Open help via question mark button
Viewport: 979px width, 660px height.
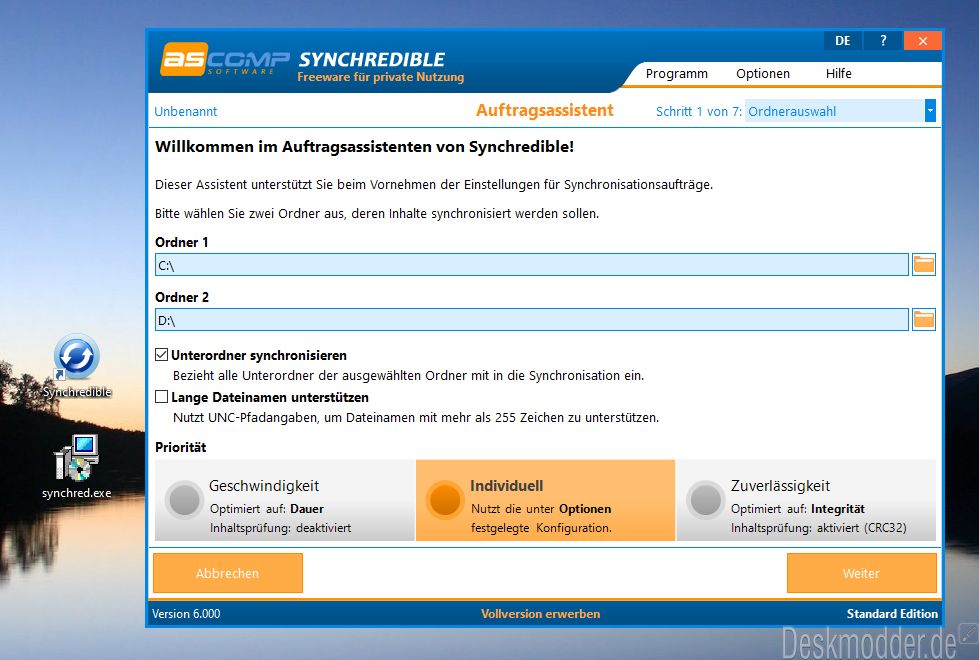883,41
